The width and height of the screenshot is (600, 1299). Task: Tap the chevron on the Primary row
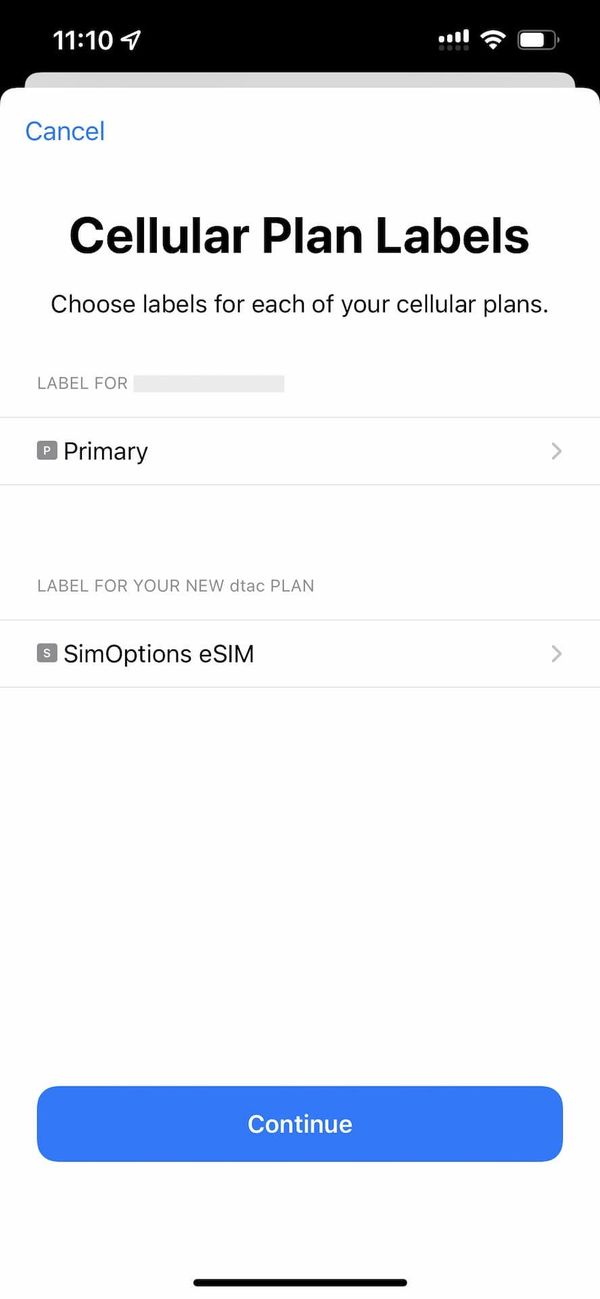(556, 450)
